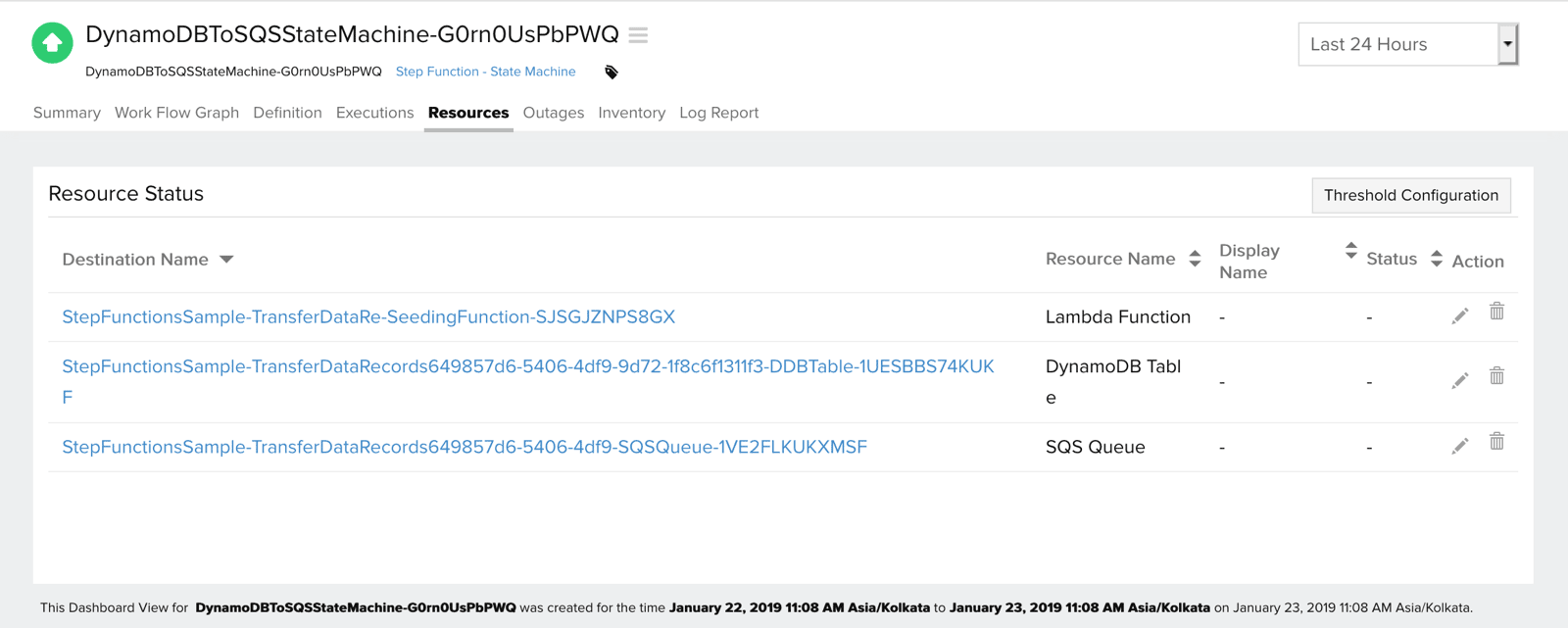Go to the Log Report tab
The image size is (1568, 628).
[718, 113]
